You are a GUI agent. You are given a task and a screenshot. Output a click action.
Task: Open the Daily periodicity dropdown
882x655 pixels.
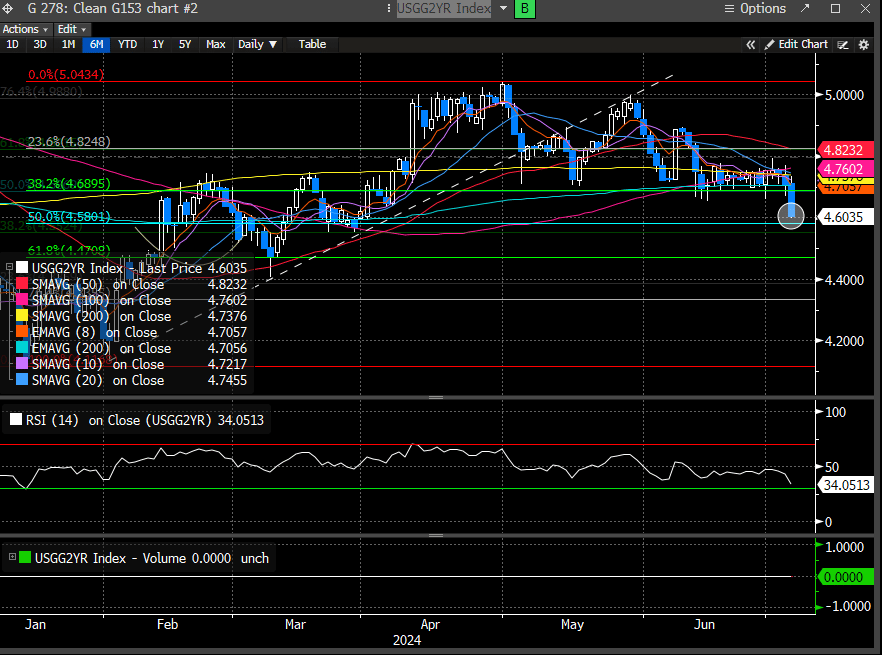257,44
